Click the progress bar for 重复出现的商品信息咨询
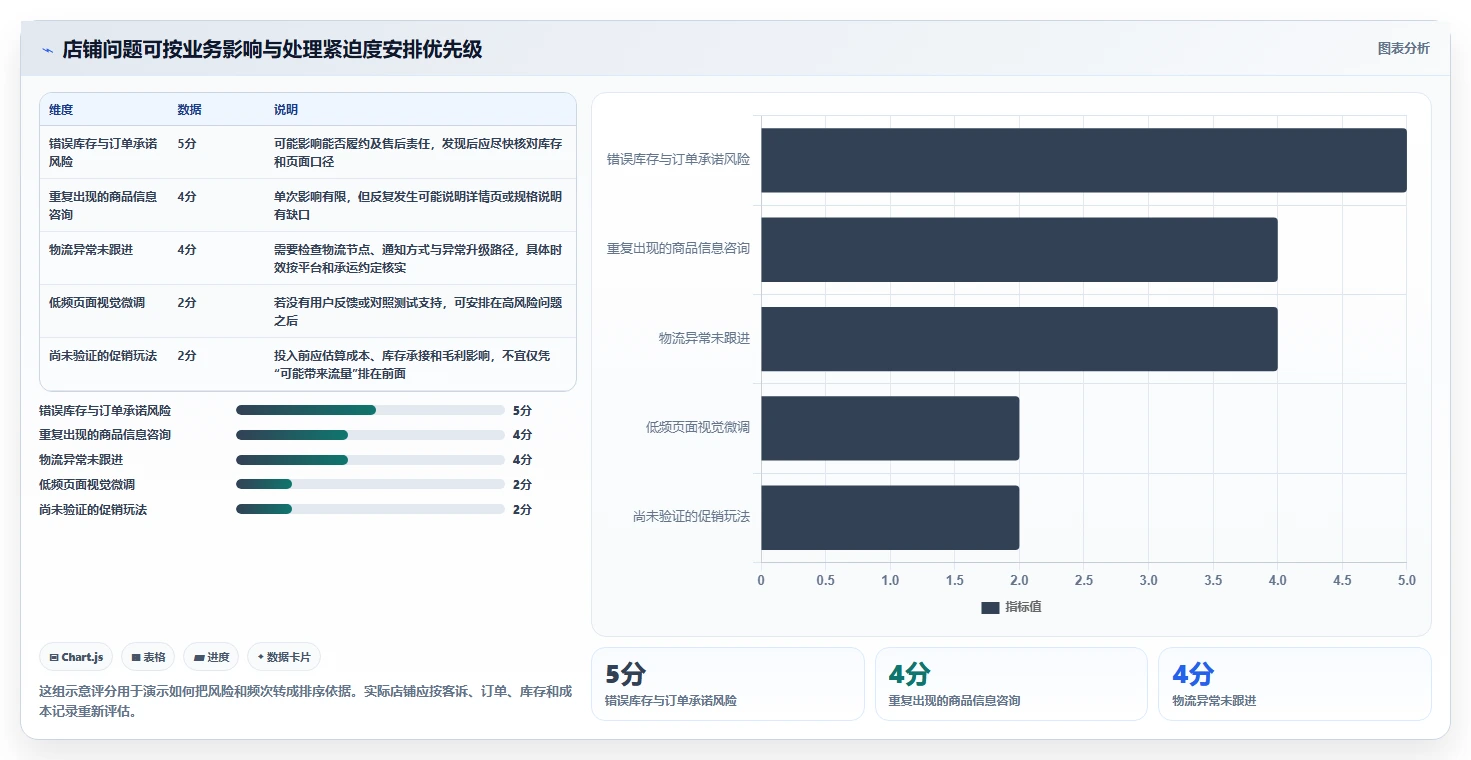Viewport: 1471px width, 760px height. [370, 435]
